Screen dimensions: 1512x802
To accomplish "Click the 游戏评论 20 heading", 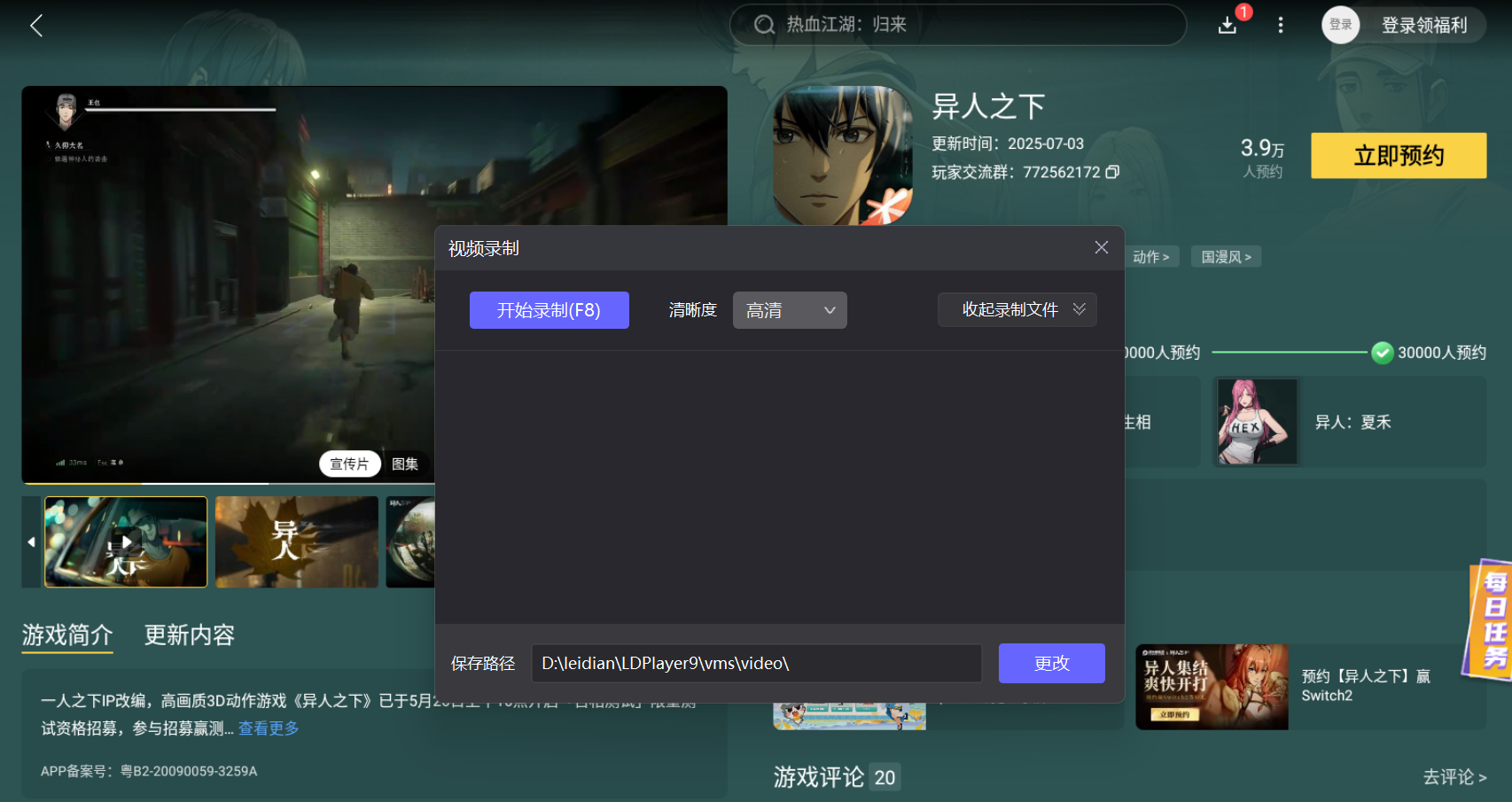I will pyautogui.click(x=837, y=777).
